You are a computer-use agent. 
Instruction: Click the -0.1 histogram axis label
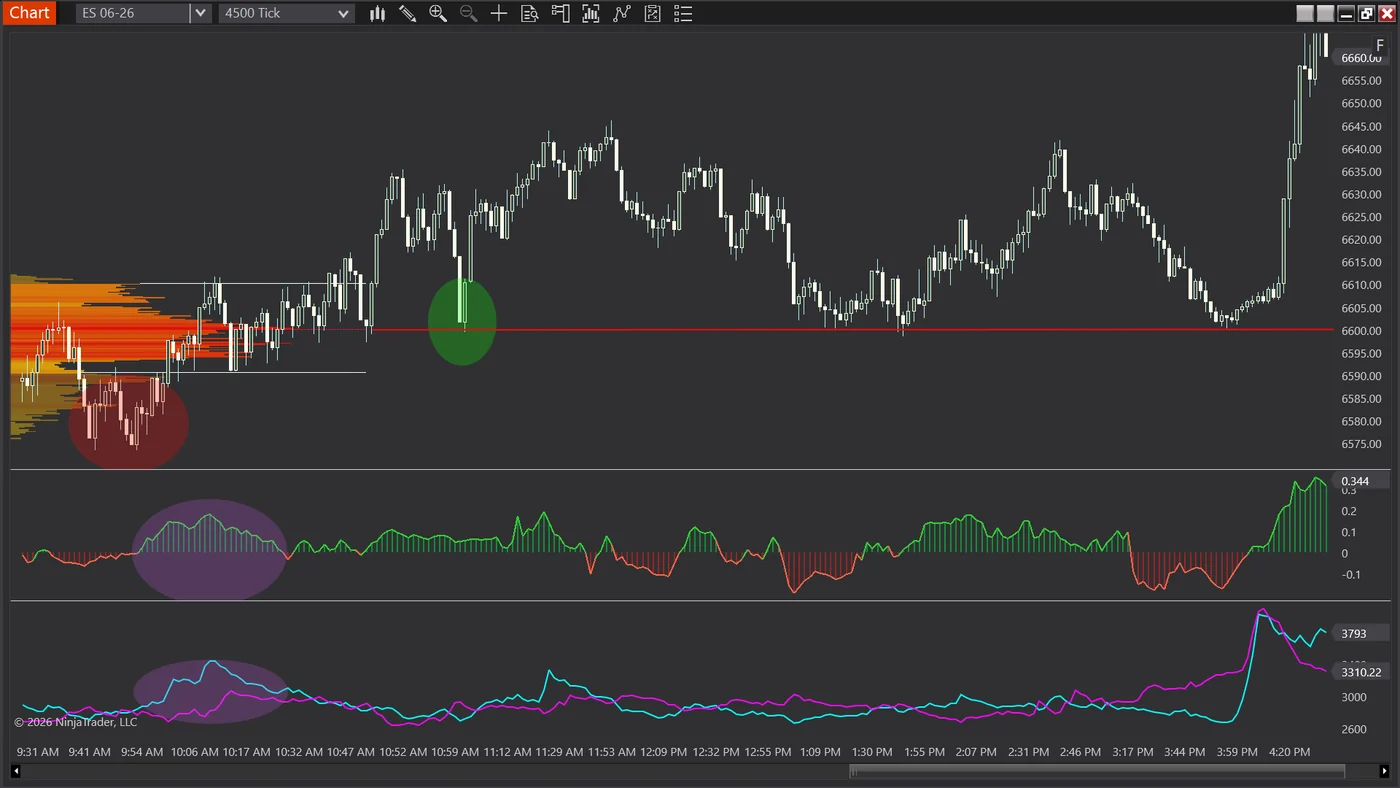coord(1351,574)
